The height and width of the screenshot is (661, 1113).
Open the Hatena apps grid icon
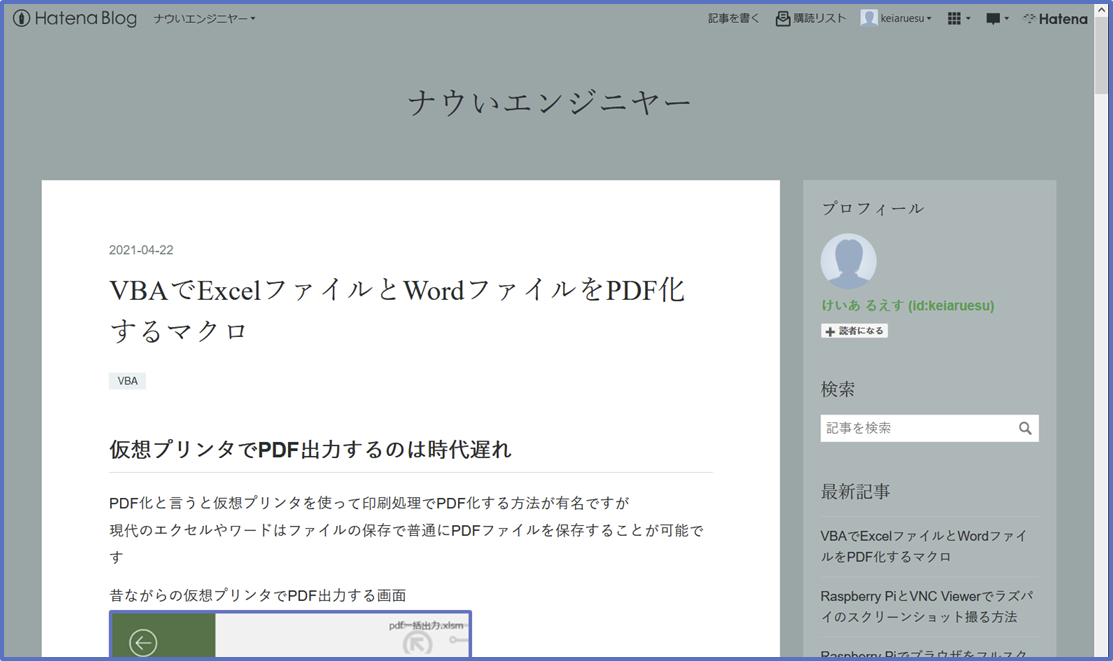953,18
